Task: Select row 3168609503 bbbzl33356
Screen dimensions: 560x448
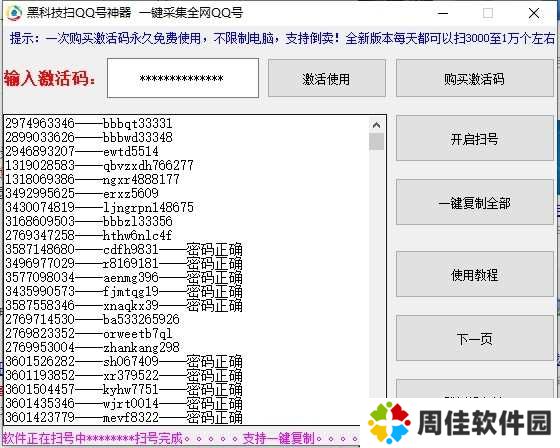Action: tap(89, 221)
